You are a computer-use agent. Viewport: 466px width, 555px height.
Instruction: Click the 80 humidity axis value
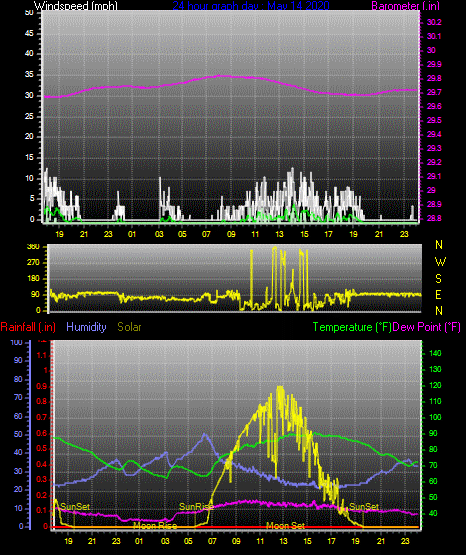tap(18, 379)
